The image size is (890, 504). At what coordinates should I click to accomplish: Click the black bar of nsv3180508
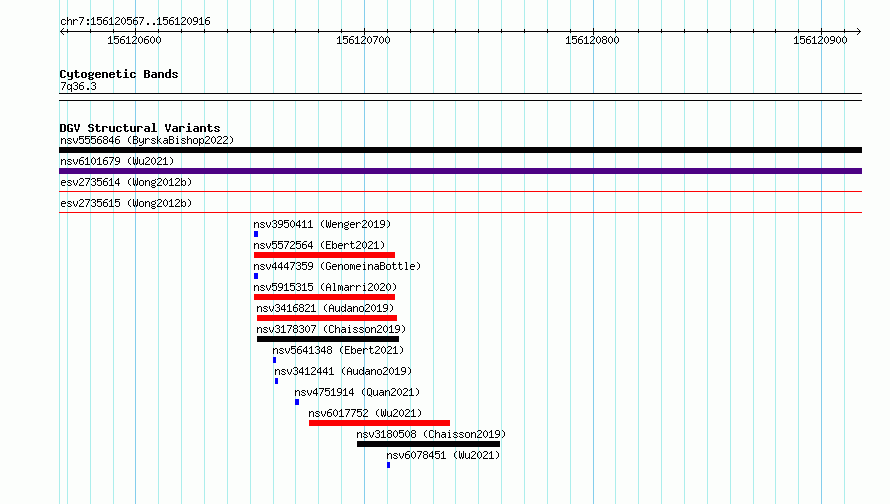429,444
